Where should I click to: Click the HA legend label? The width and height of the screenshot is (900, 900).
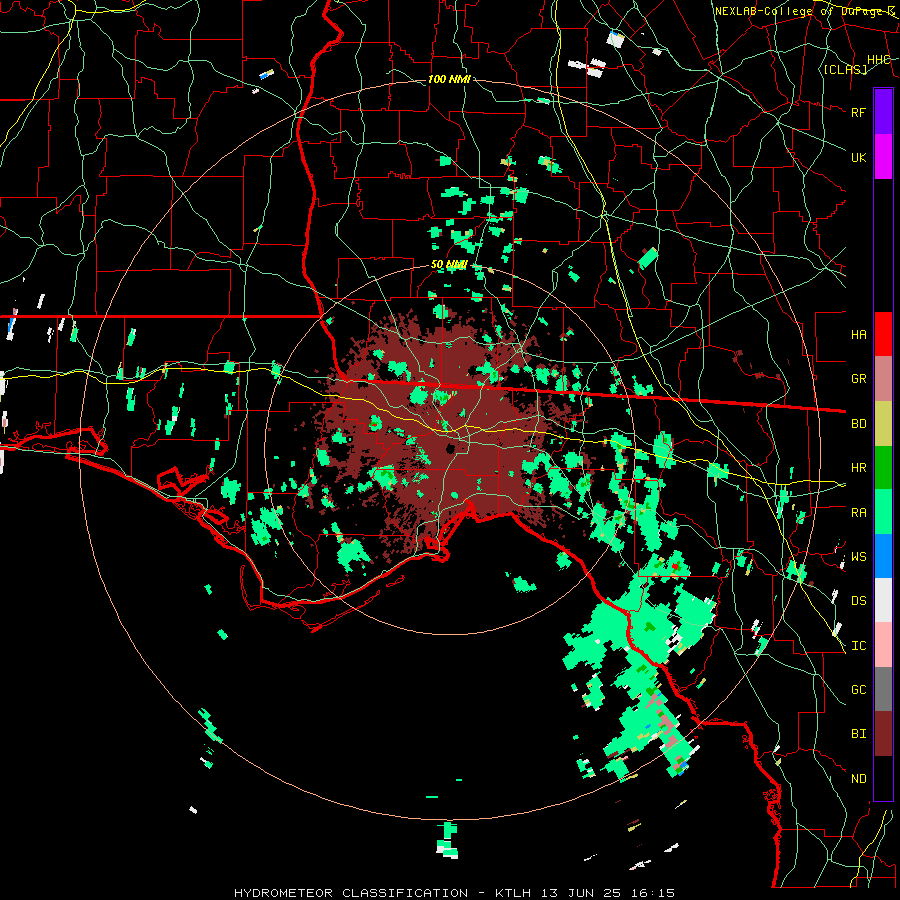[858, 335]
